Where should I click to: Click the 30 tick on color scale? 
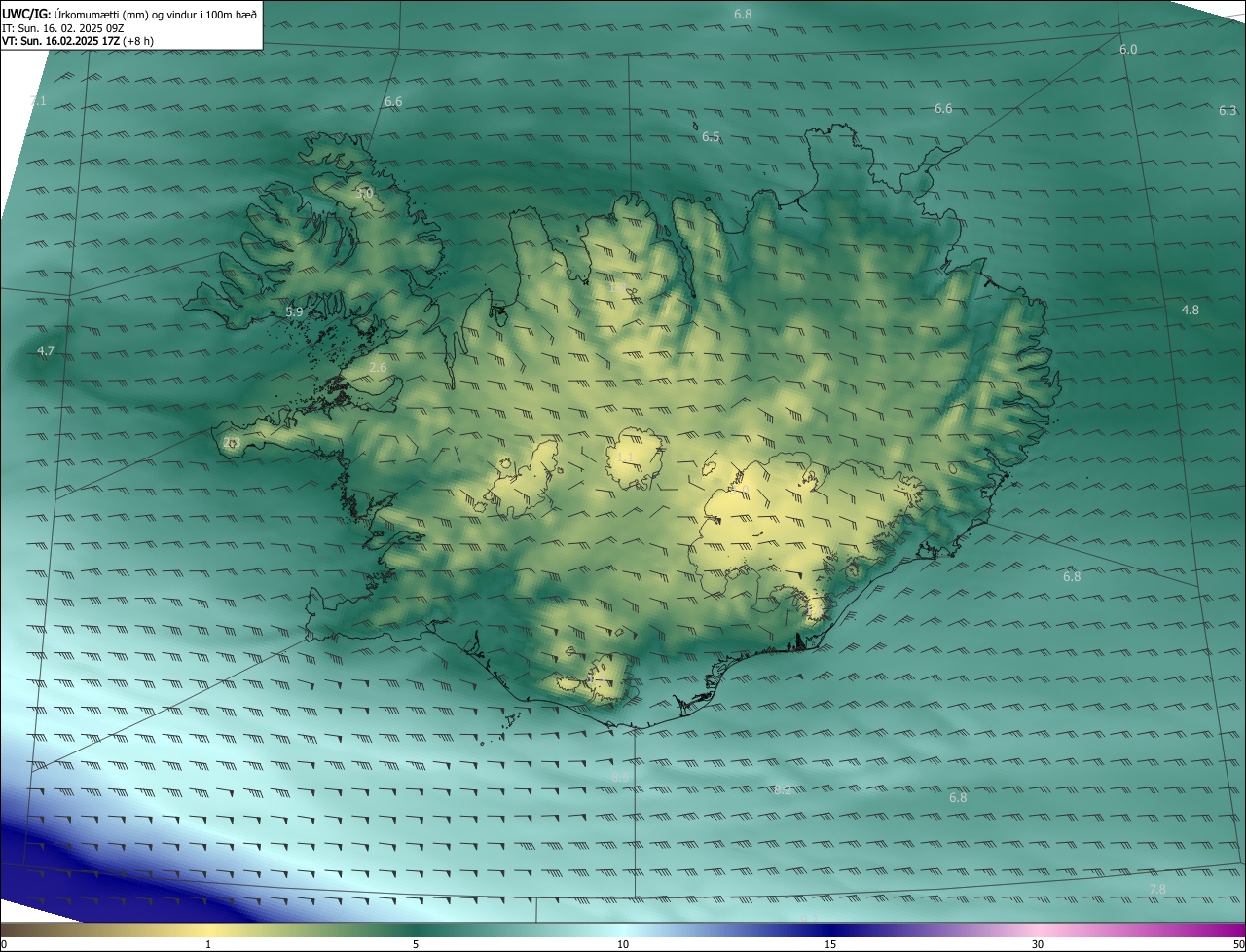pyautogui.click(x=1038, y=944)
